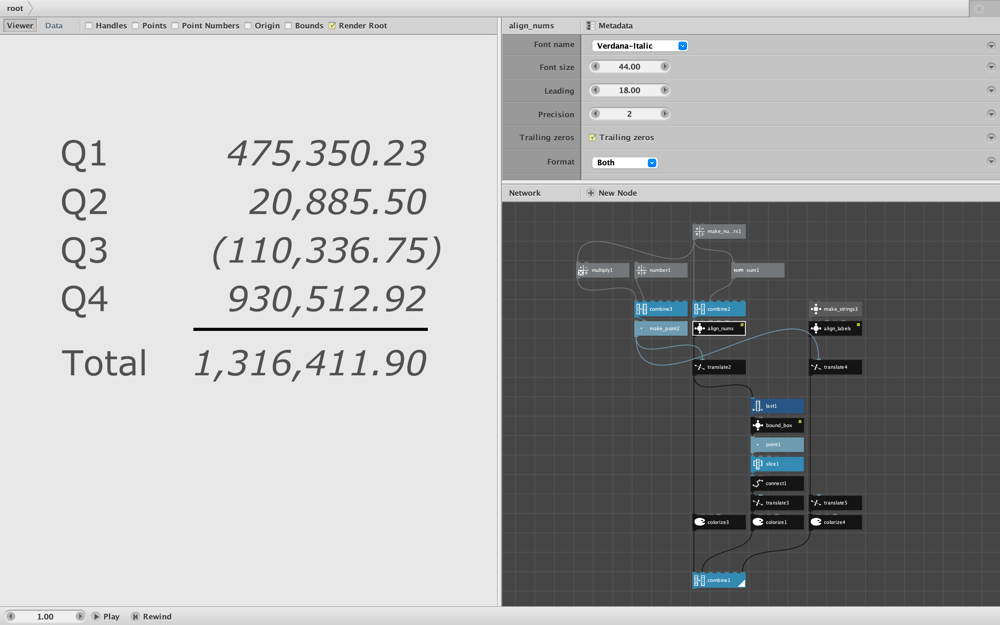Decrease the Font size value

[596, 66]
